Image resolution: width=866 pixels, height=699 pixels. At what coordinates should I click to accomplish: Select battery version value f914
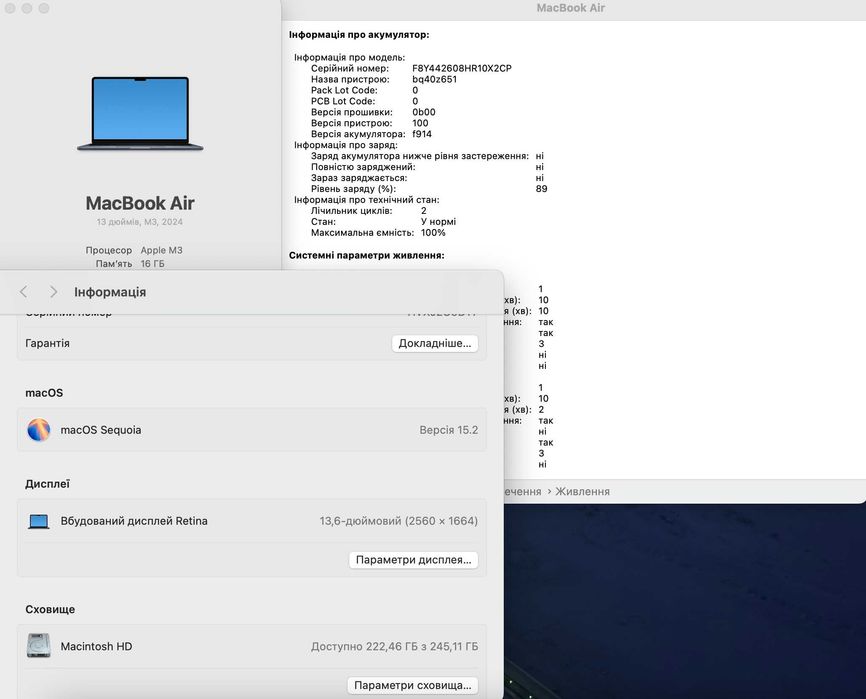click(x=422, y=134)
